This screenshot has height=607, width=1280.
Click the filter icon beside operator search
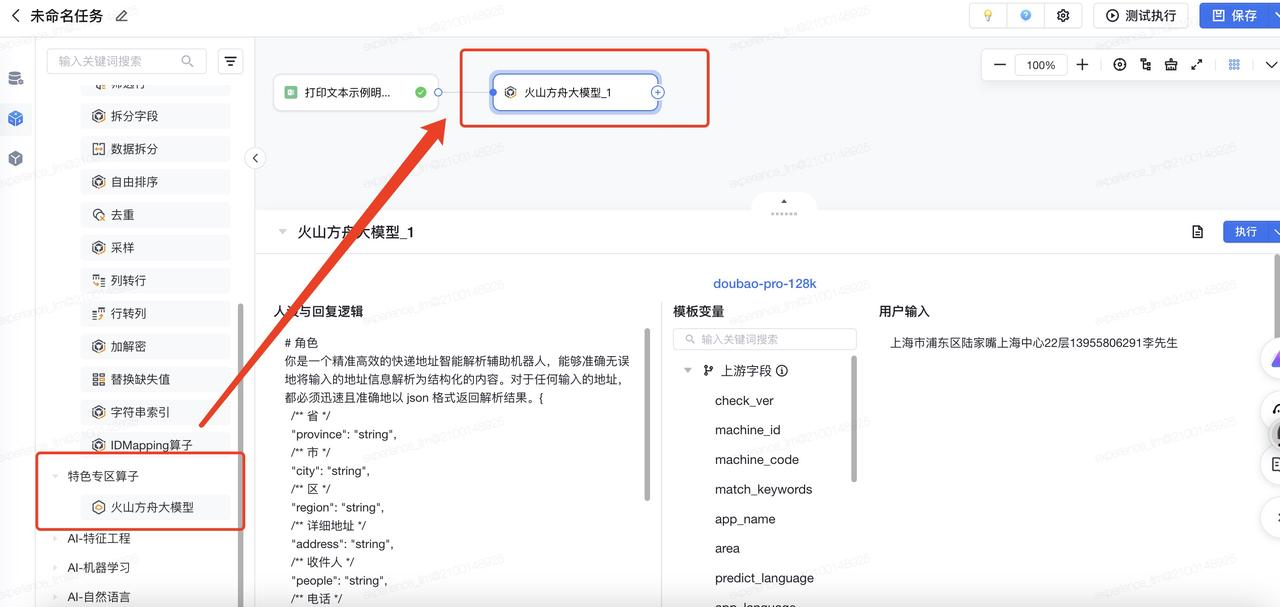pos(231,61)
